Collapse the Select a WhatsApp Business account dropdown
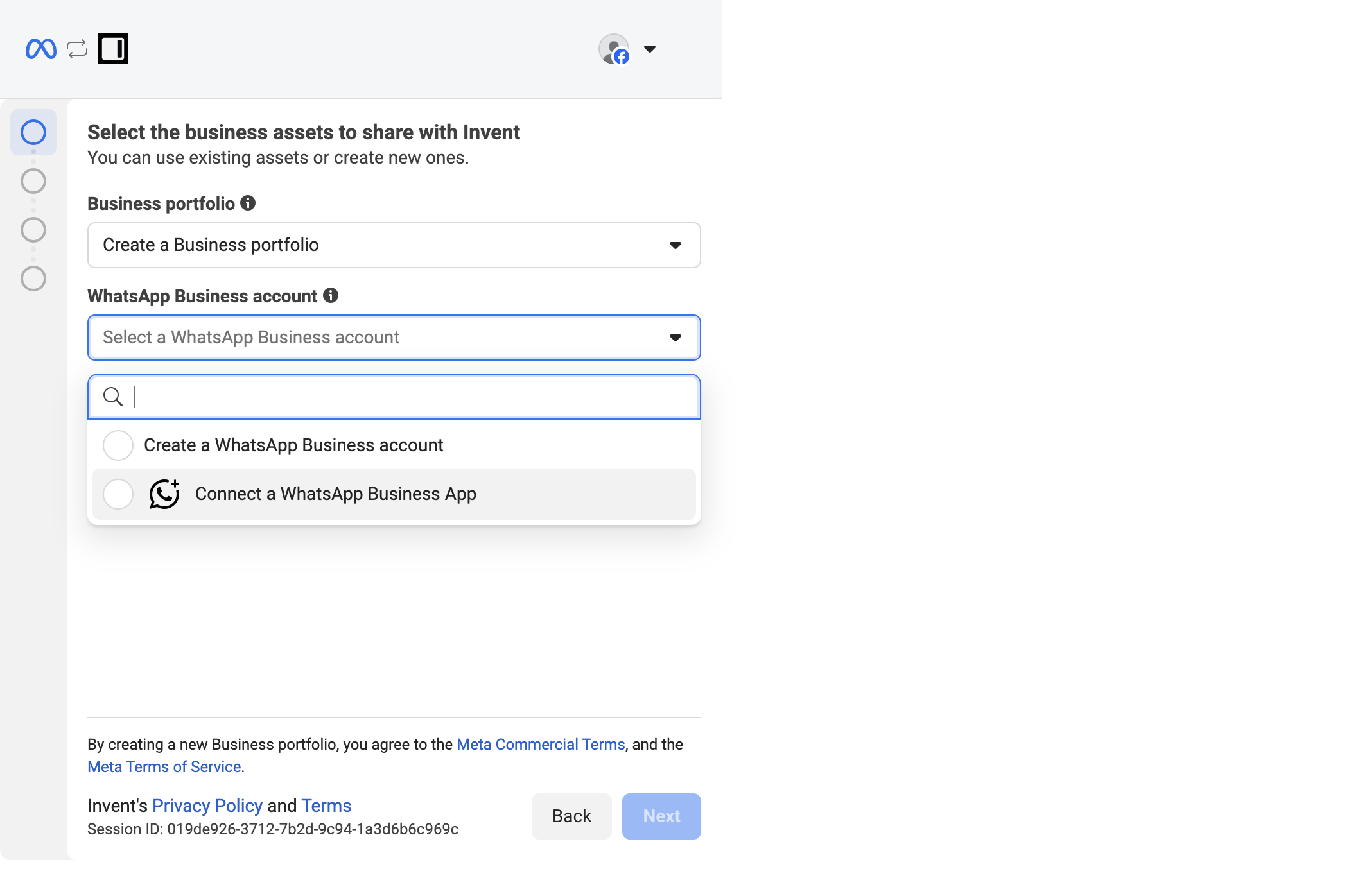Viewport: 1351px width, 896px height. (x=394, y=338)
